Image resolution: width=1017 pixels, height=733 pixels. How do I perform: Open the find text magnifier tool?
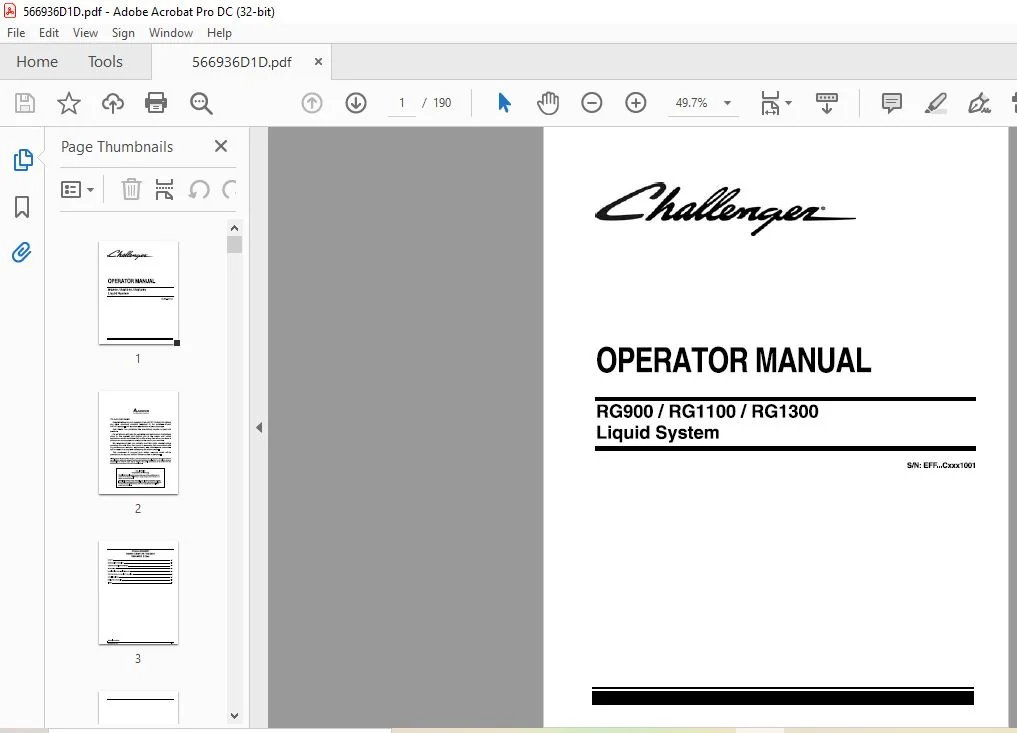(201, 103)
